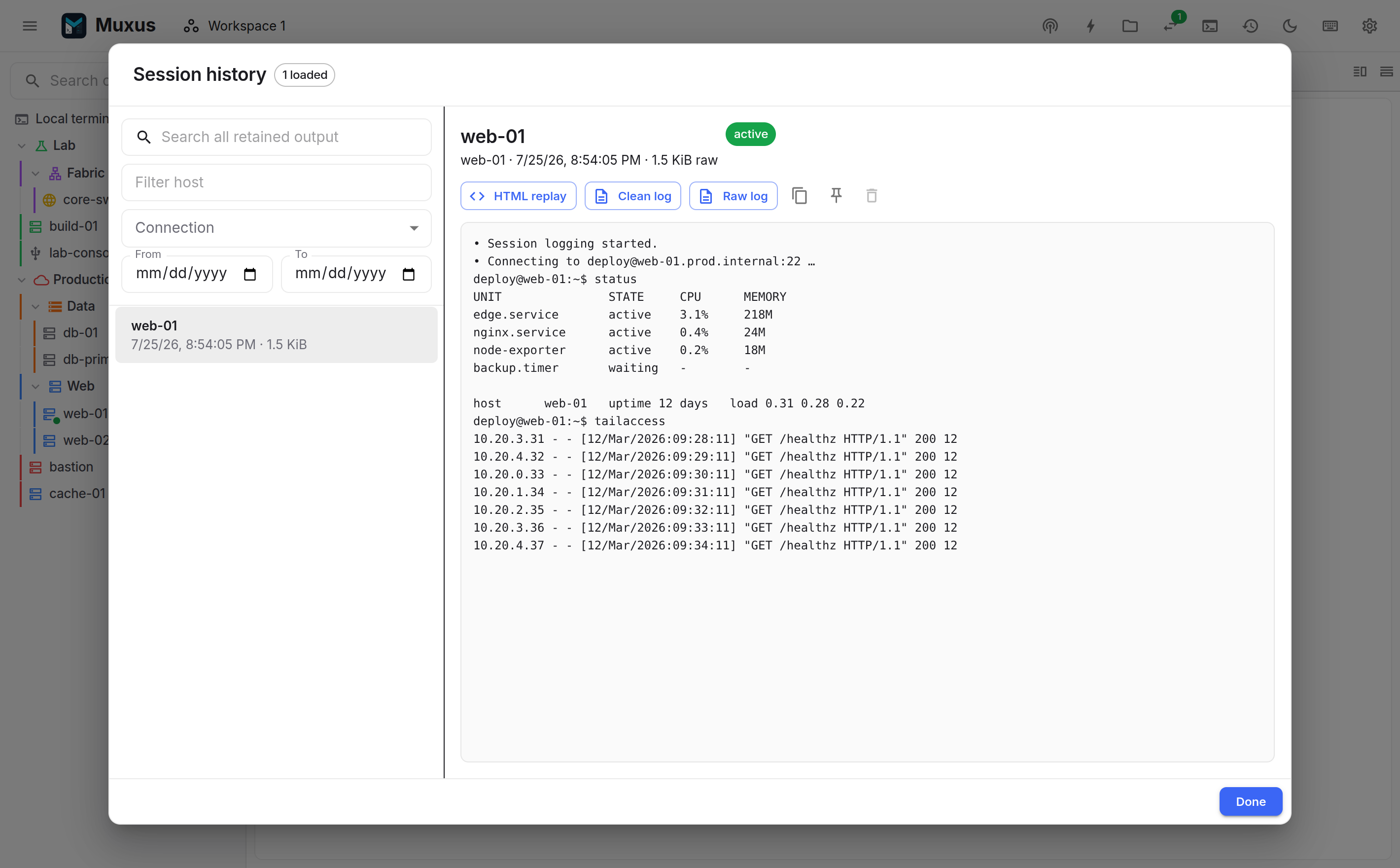Pin the web-01 session
The height and width of the screenshot is (868, 1400).
[836, 196]
